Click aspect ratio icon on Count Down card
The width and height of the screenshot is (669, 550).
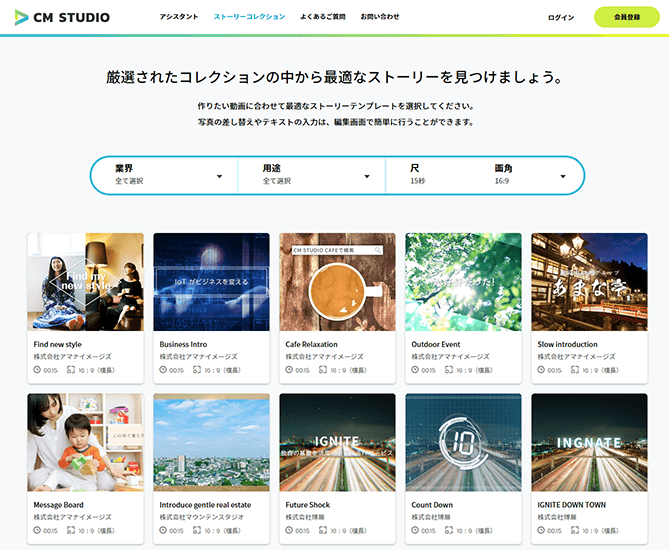449,530
